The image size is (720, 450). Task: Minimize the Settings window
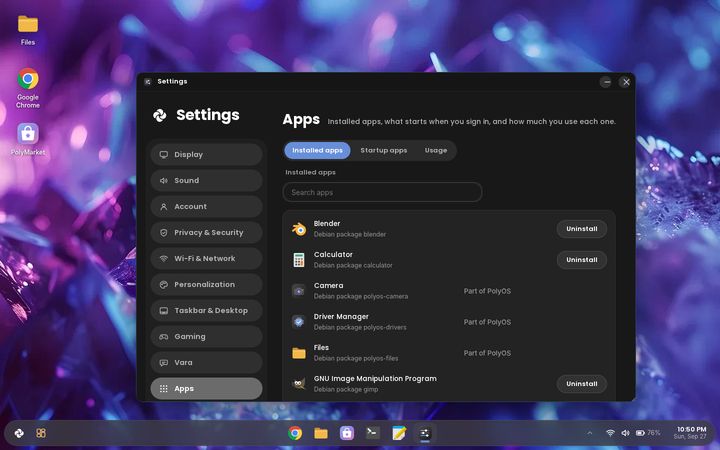coord(606,82)
